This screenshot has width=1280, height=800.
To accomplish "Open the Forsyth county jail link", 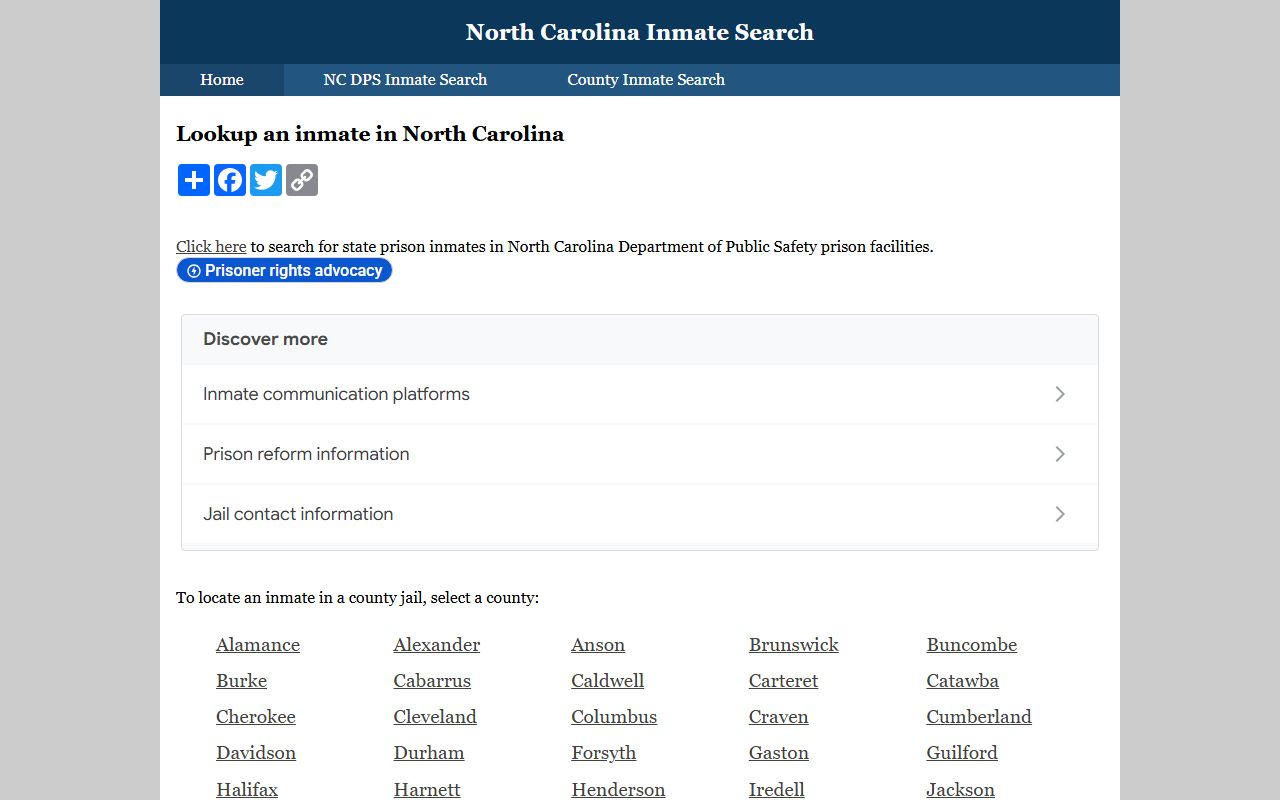I will (x=603, y=753).
